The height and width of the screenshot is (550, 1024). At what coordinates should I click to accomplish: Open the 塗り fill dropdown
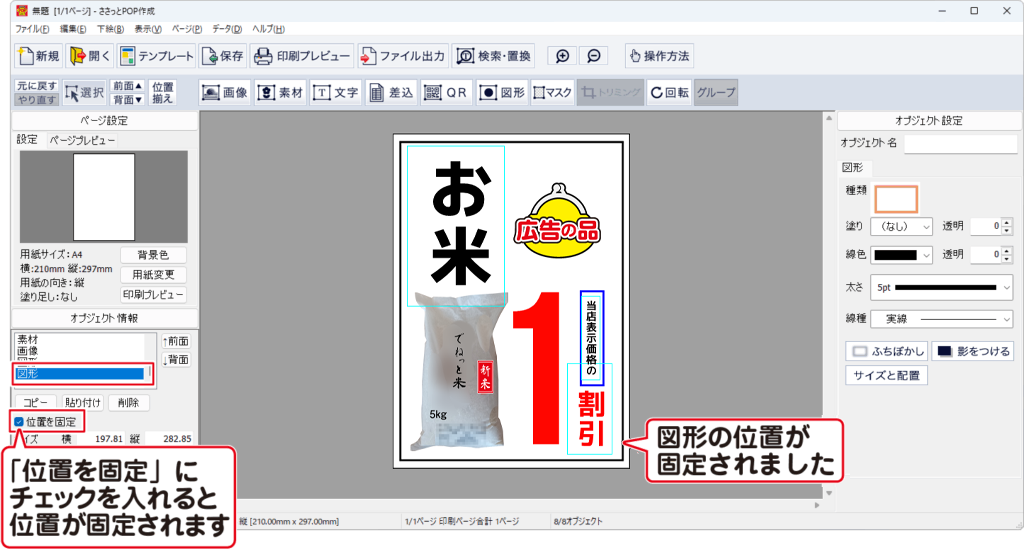[901, 227]
